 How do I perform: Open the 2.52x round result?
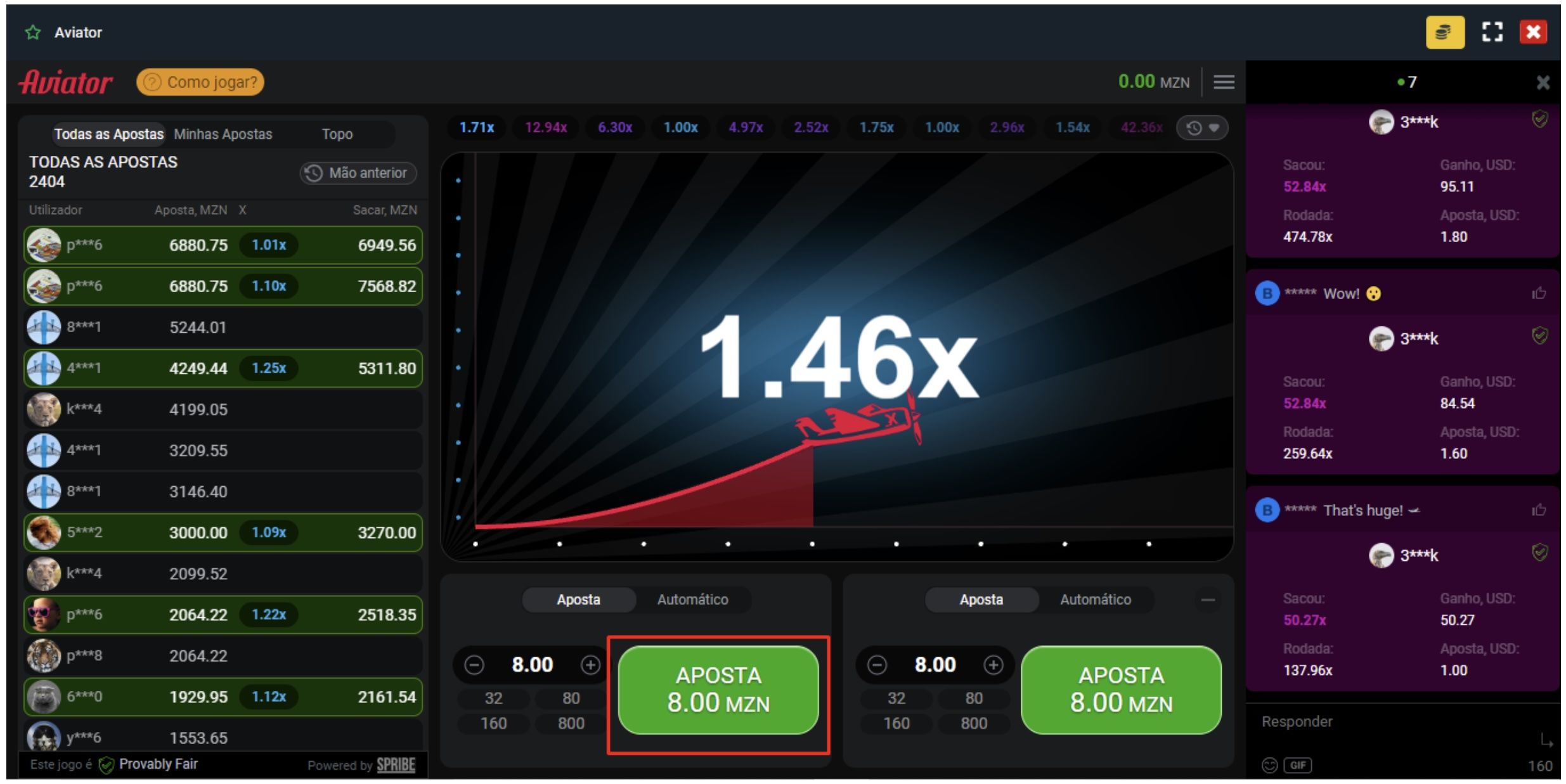[x=811, y=127]
